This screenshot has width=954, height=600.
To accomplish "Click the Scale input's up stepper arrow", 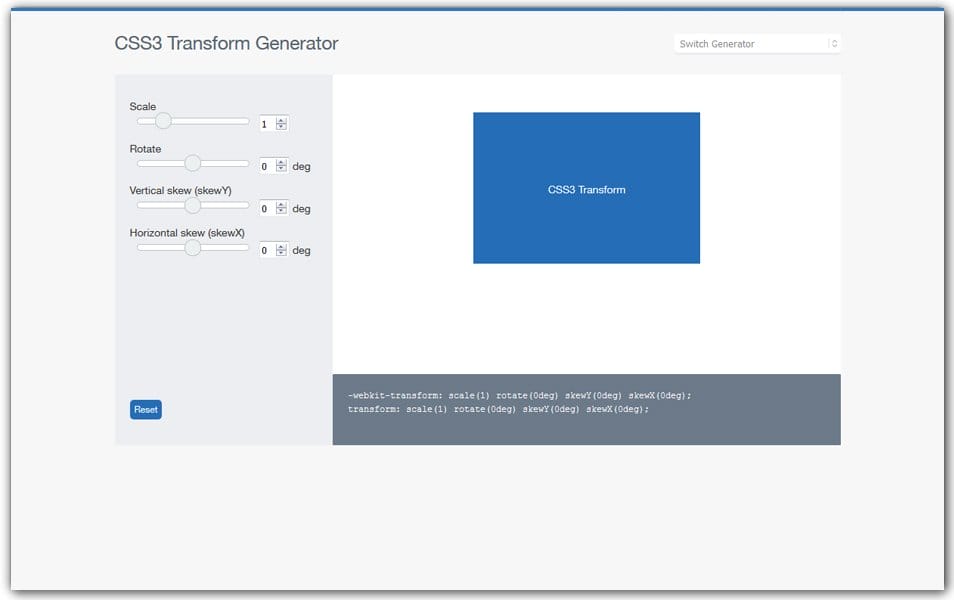I will pos(281,119).
